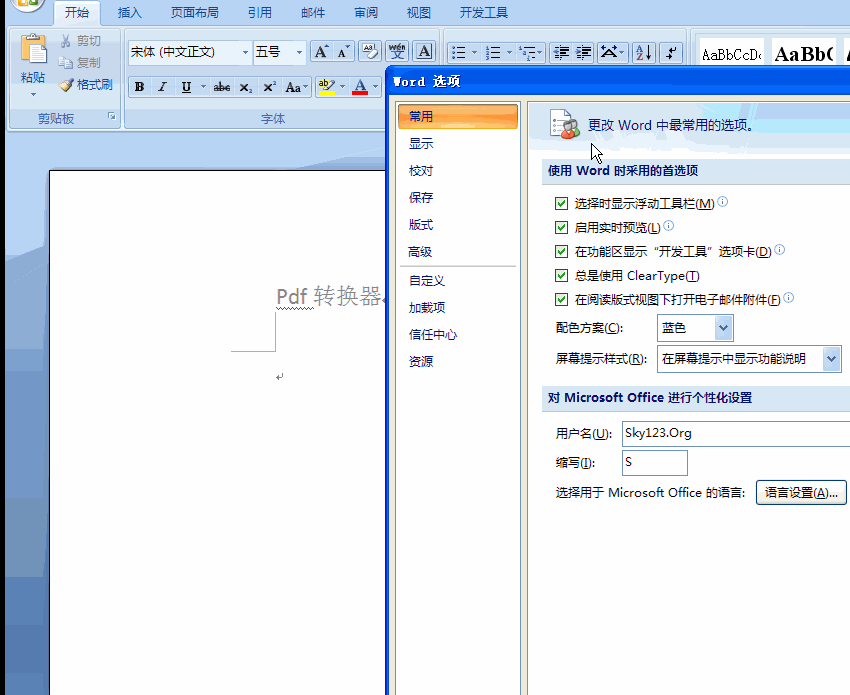Open the highlight color dropdown arrow
This screenshot has width=850, height=695.
[x=342, y=87]
